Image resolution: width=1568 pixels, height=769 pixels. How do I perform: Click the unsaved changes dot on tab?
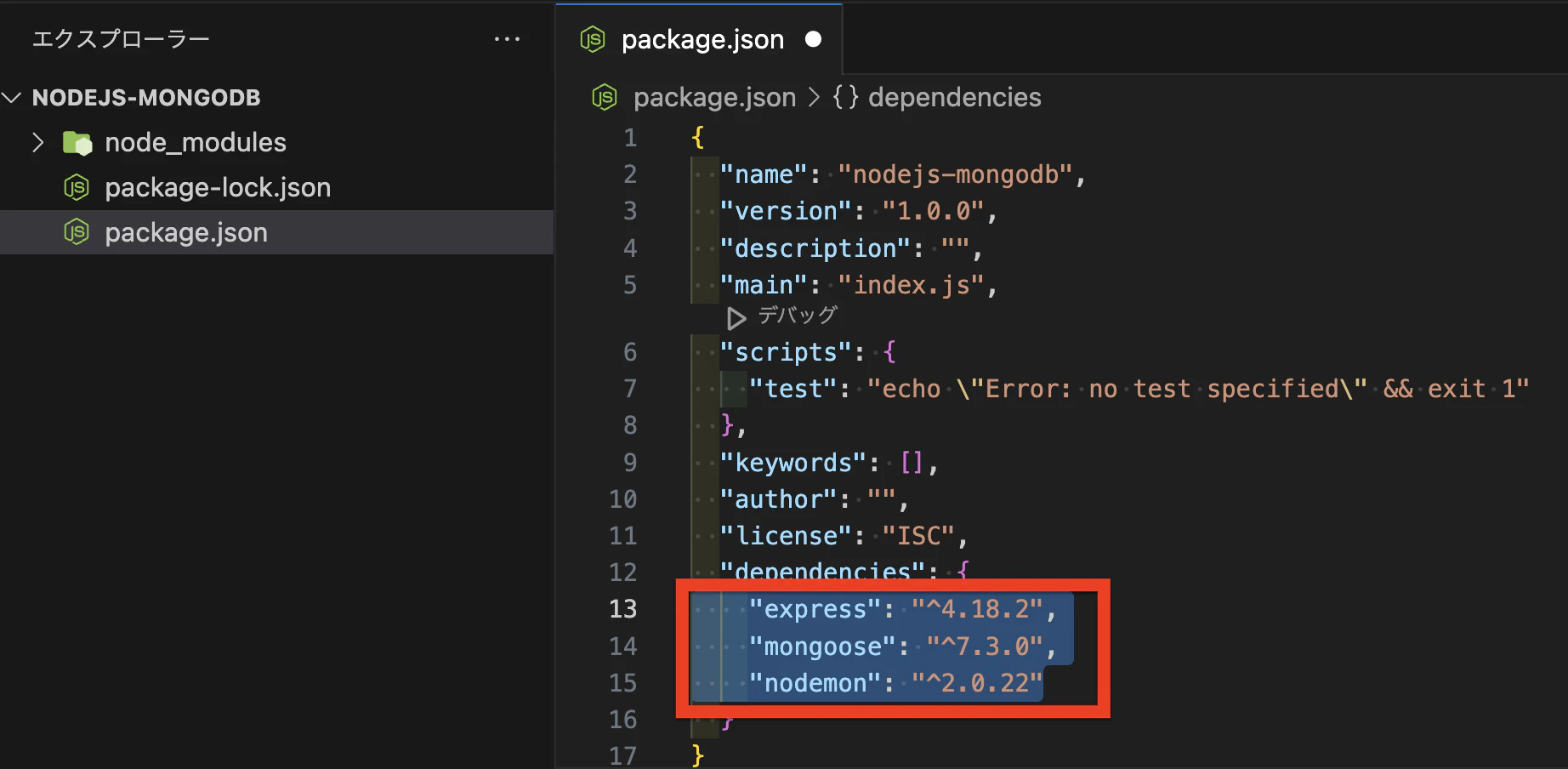pos(813,39)
